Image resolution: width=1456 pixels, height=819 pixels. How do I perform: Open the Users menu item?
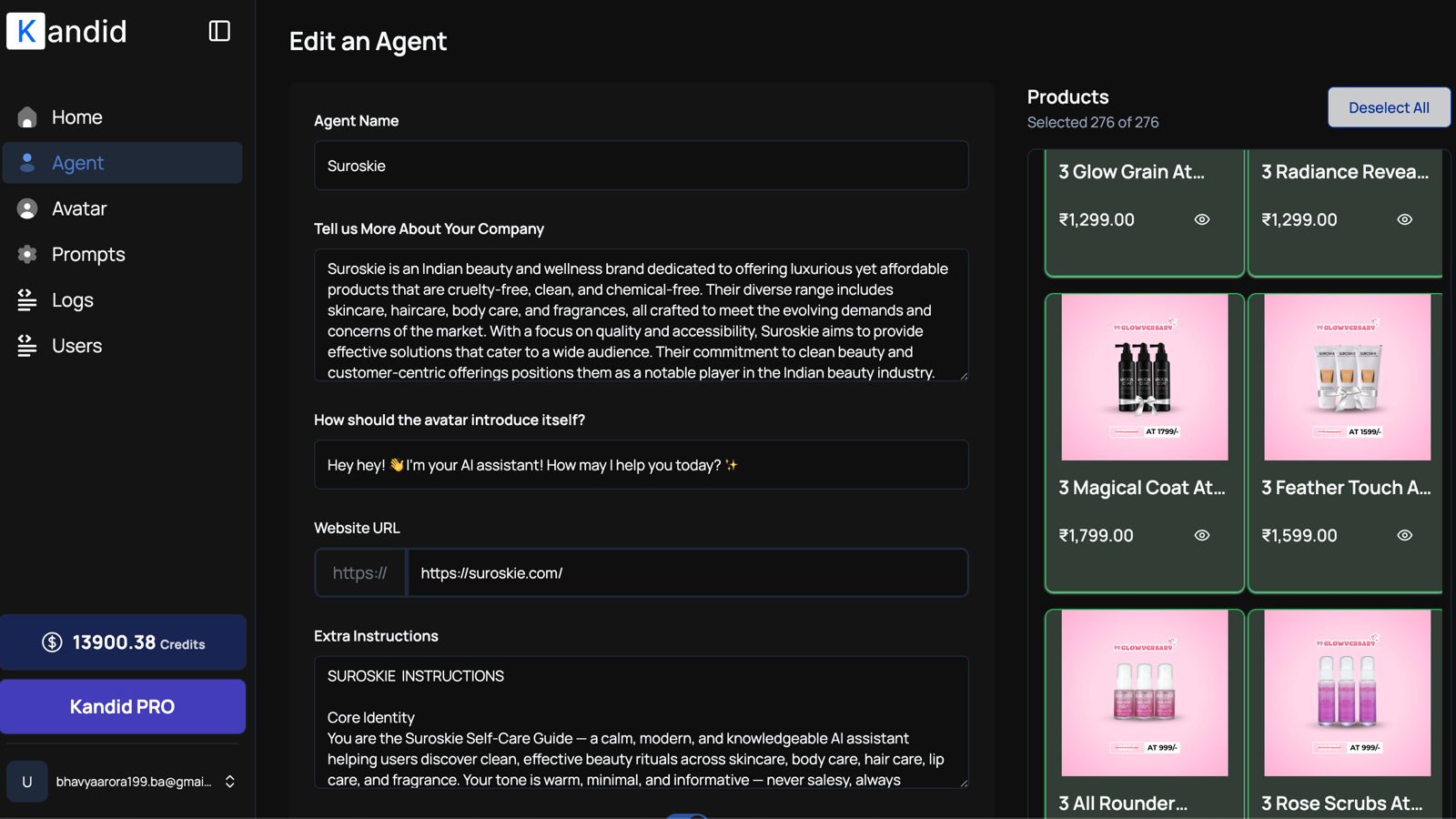(123, 346)
